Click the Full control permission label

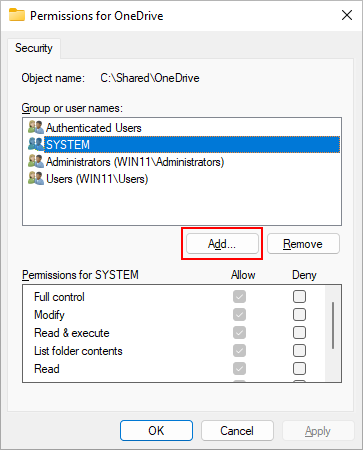(x=59, y=297)
